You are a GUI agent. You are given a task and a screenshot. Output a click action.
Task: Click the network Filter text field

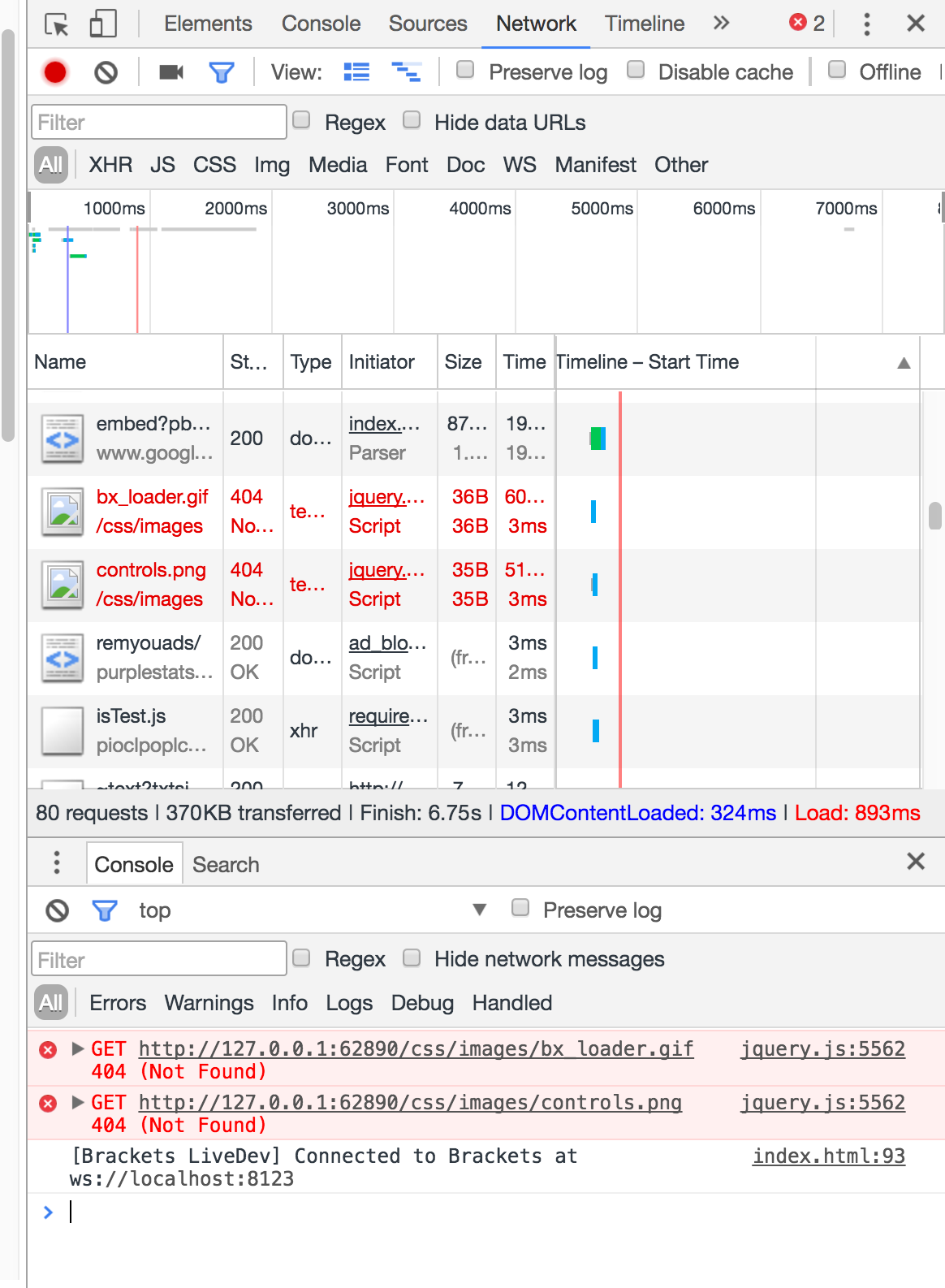click(x=159, y=123)
